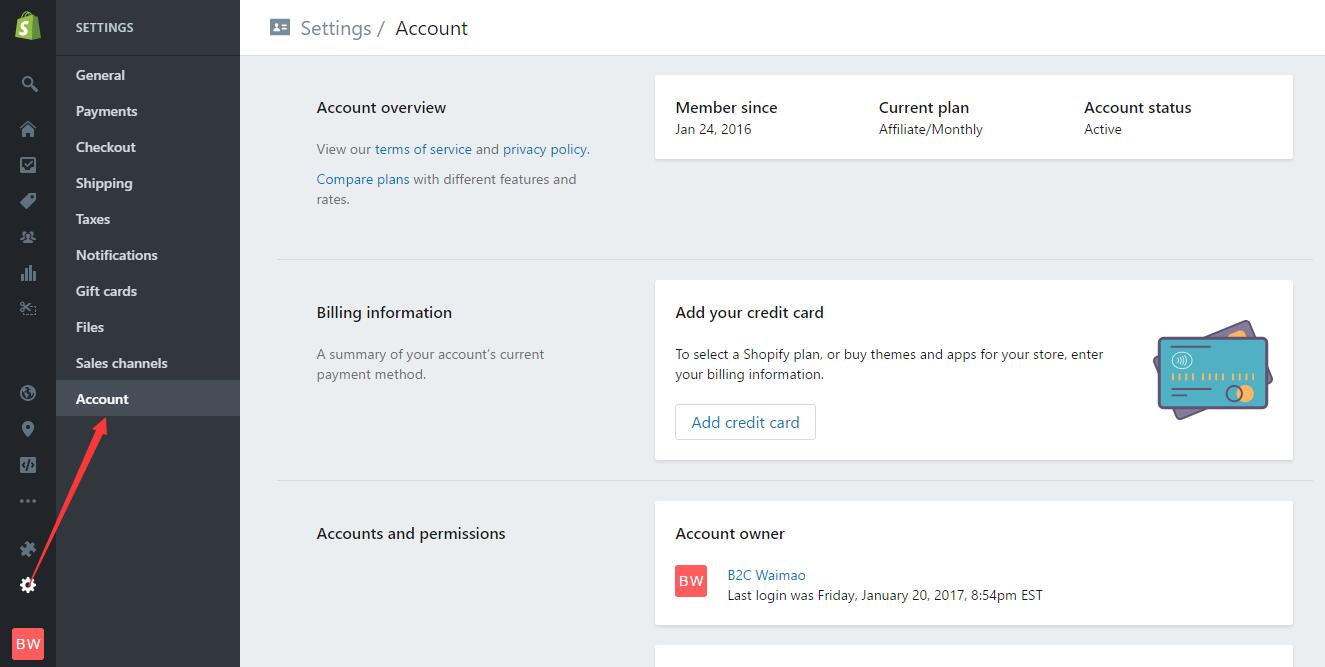Click the Affiliate/Monthly plan text
The width and height of the screenshot is (1325, 667).
931,129
